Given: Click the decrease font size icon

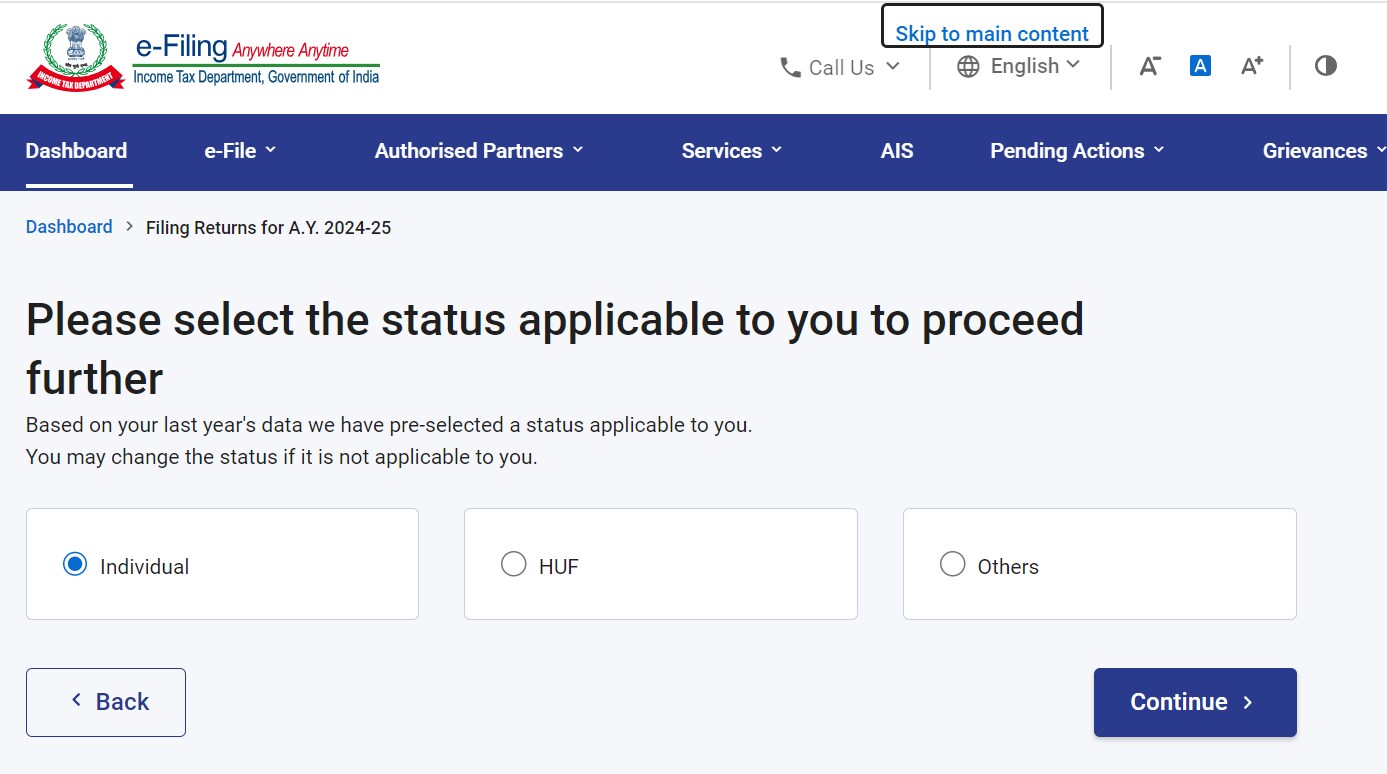Looking at the screenshot, I should pyautogui.click(x=1150, y=66).
